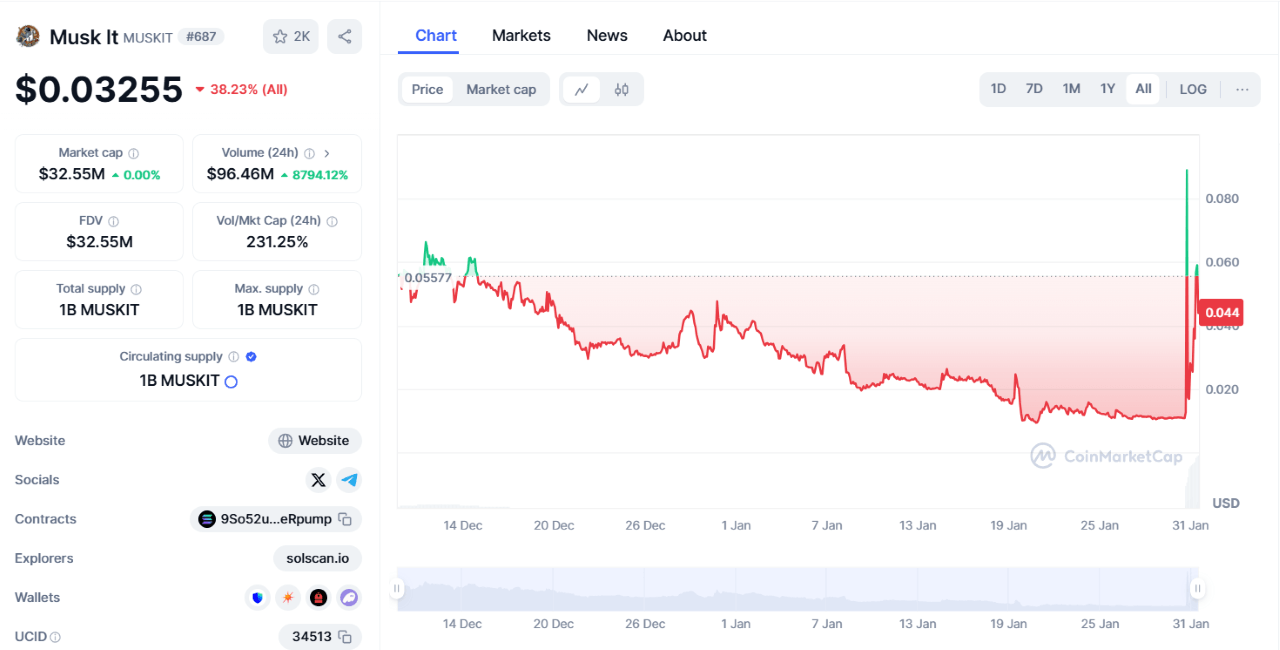Screen dimensions: 1280x650
Task: Toggle logarithmic scale with LOG
Action: (1192, 89)
